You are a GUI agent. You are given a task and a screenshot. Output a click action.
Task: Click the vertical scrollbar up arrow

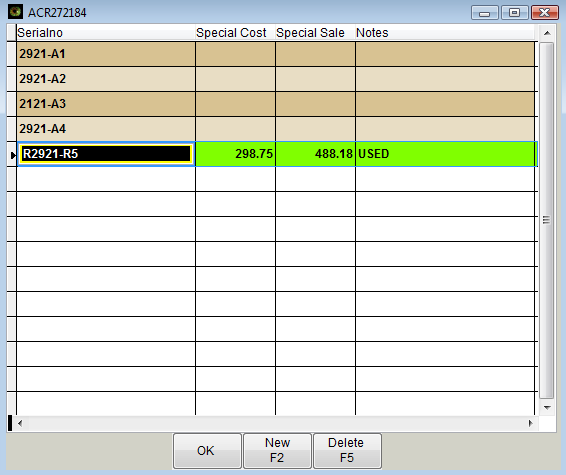point(547,33)
